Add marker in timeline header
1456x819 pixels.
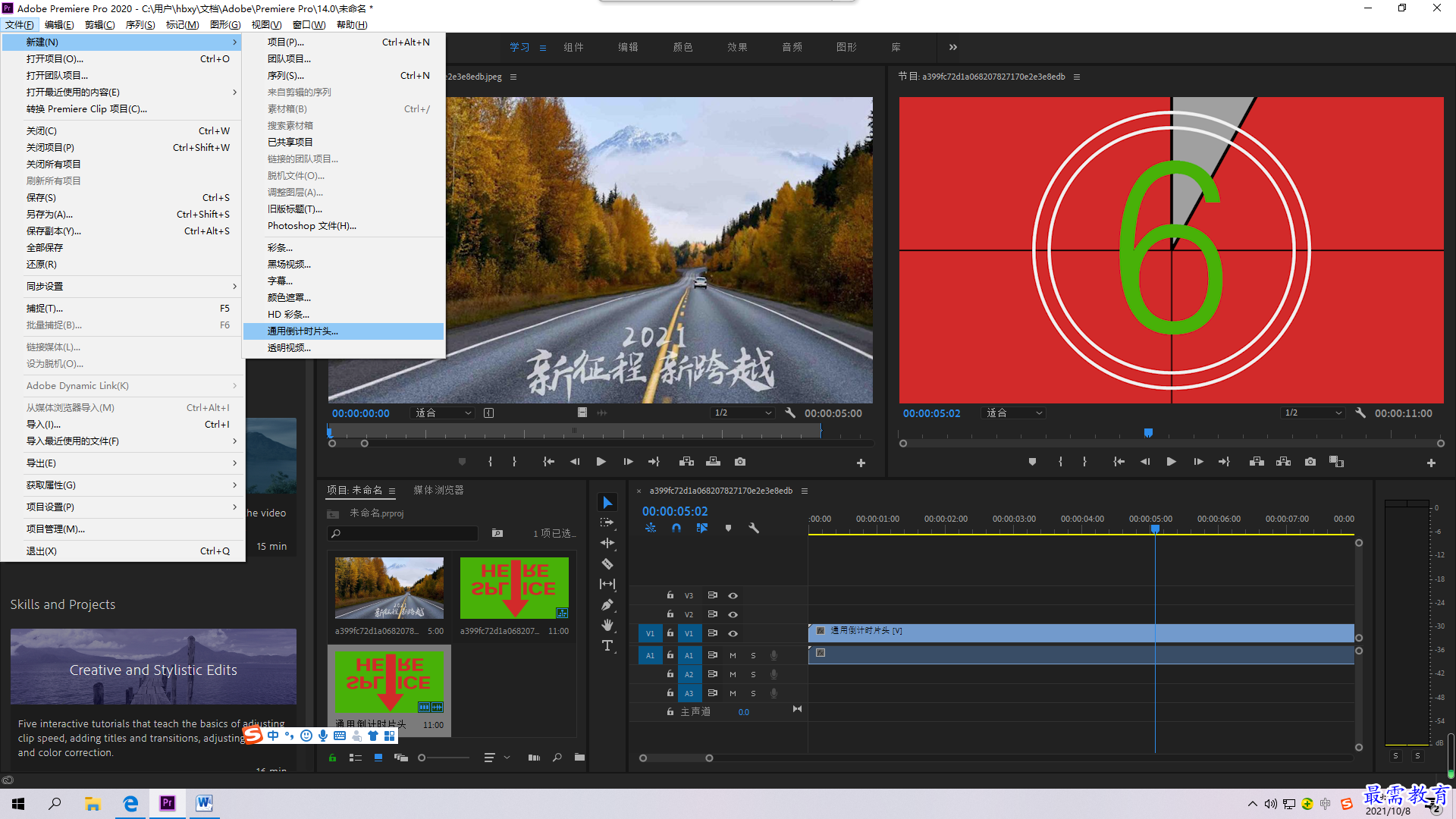728,529
